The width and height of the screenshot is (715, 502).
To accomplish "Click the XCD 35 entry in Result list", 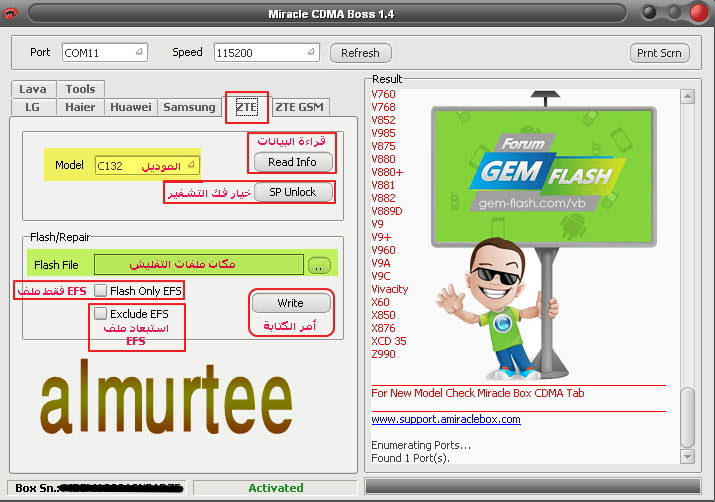I will pos(389,341).
